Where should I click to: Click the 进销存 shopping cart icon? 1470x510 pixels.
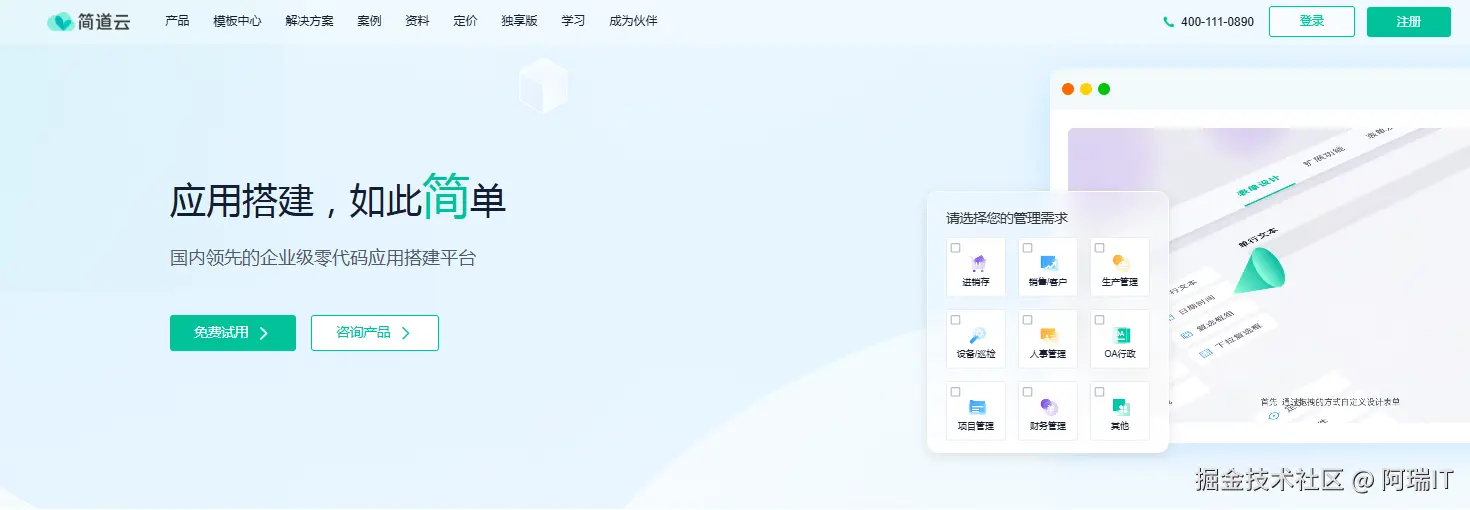pyautogui.click(x=977, y=263)
